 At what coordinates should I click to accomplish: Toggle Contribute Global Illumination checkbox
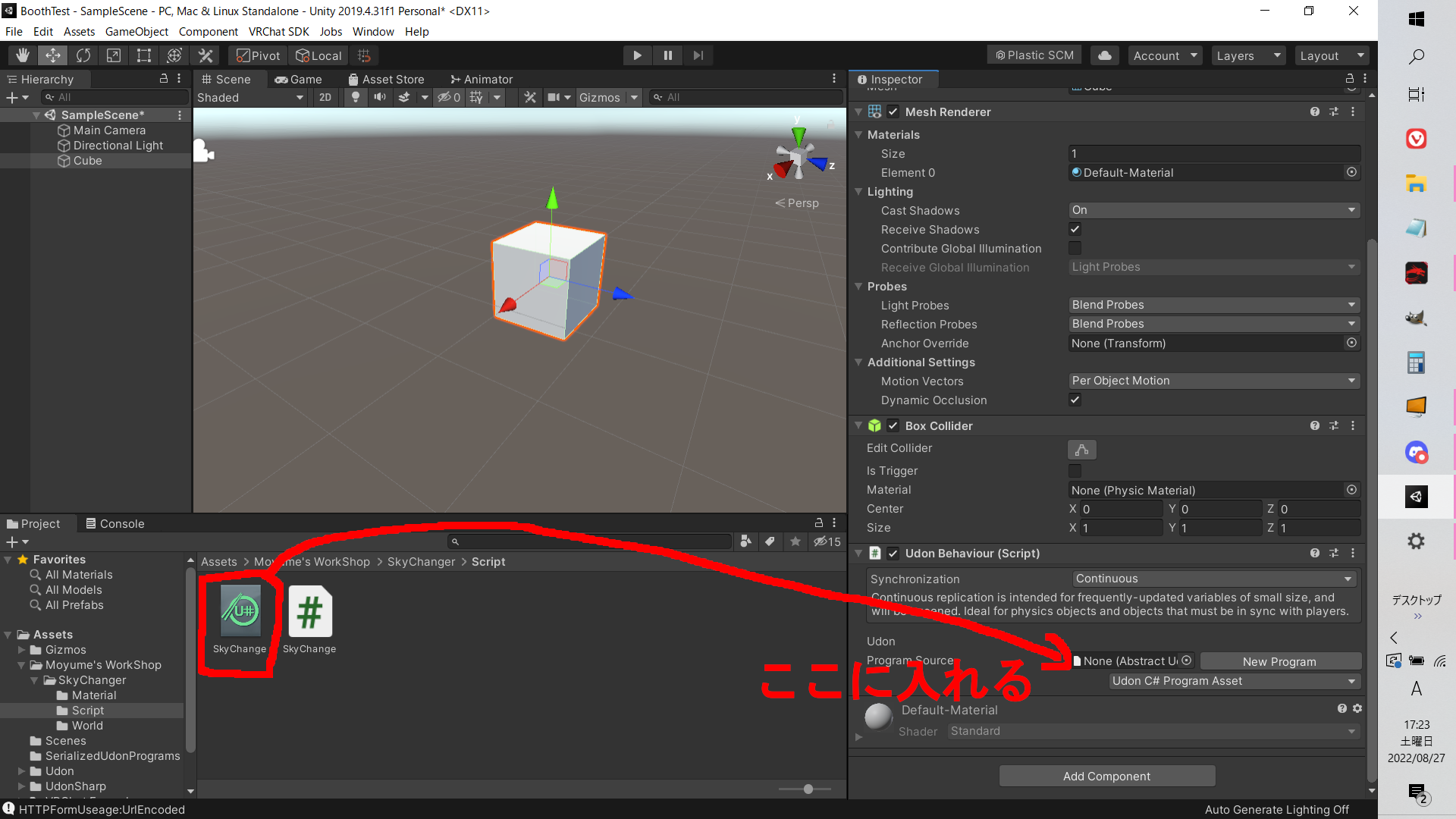pos(1075,248)
